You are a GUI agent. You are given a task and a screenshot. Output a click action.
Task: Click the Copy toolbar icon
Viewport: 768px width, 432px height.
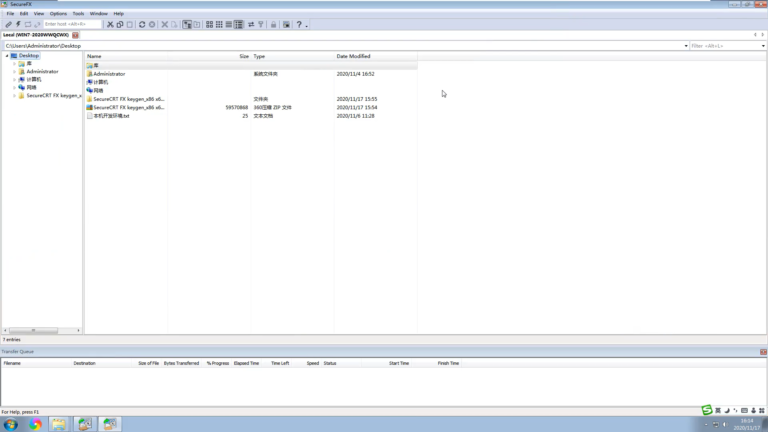click(x=120, y=24)
